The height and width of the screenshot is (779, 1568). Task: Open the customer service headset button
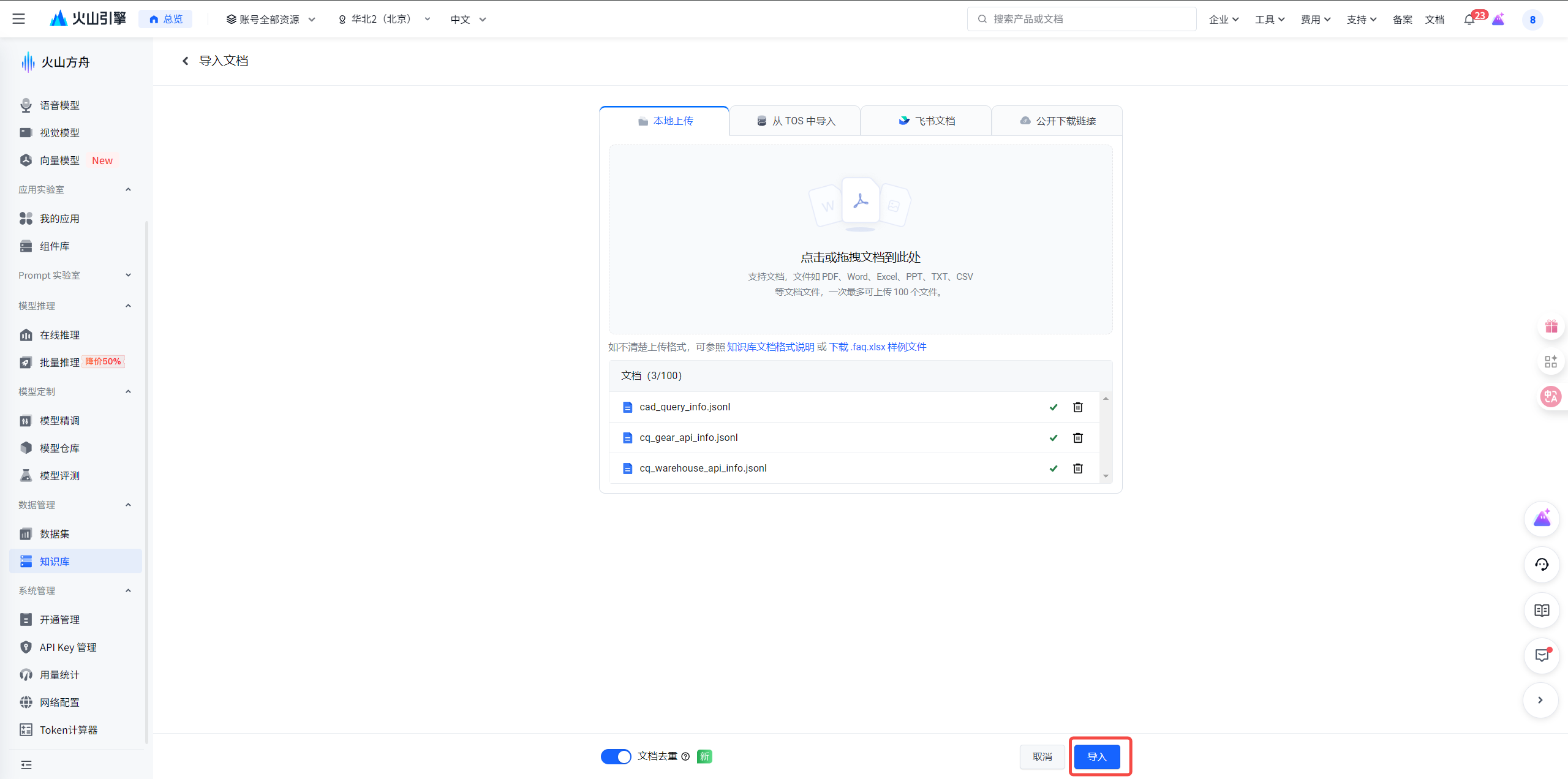click(x=1542, y=565)
